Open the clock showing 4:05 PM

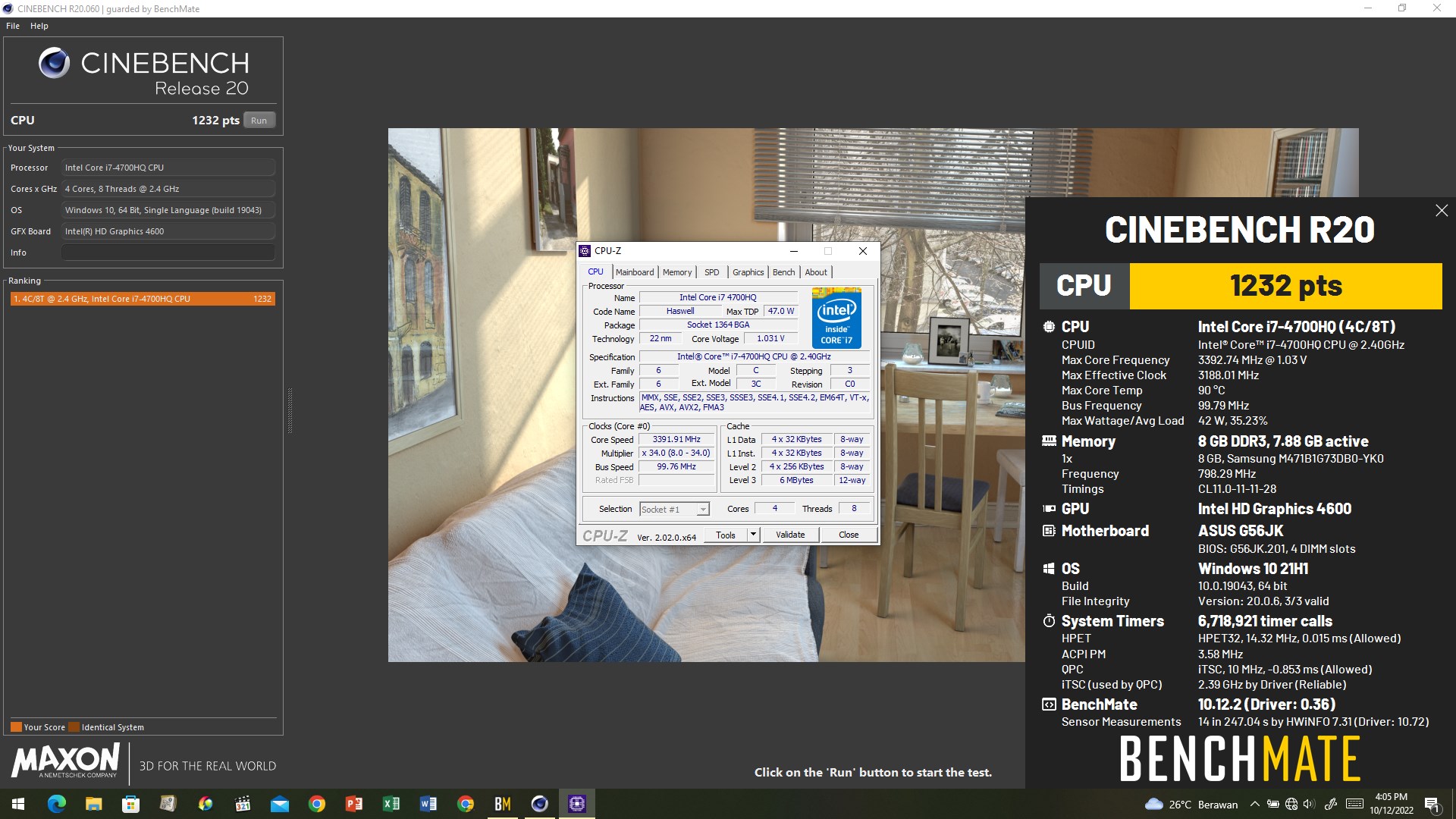(1392, 804)
